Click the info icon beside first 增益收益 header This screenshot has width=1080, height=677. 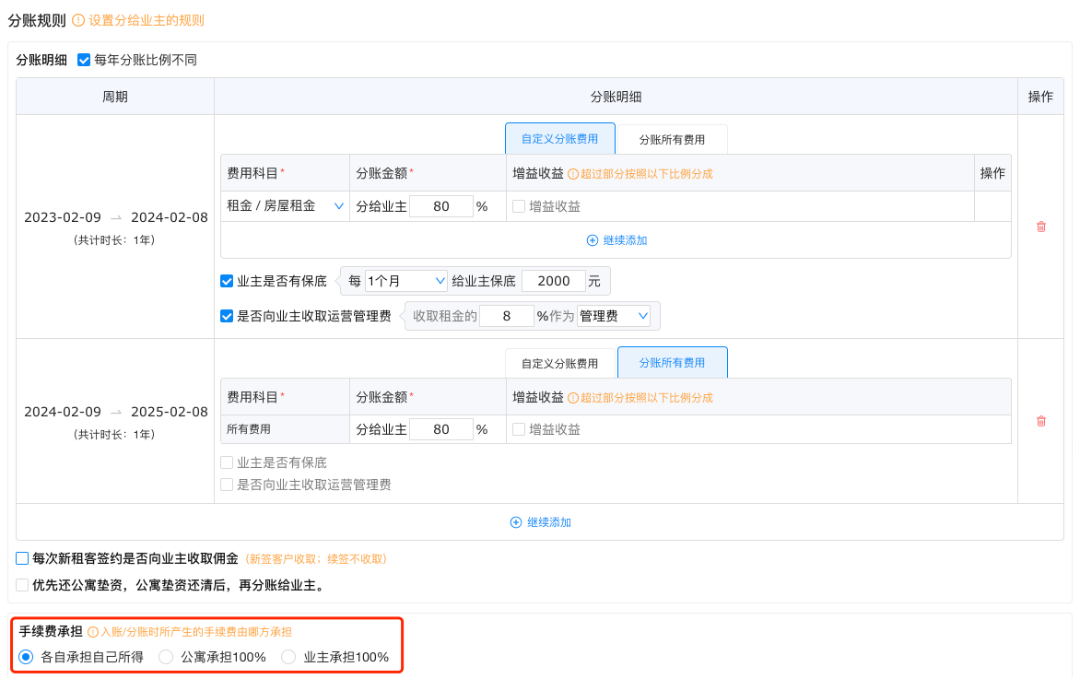572,174
